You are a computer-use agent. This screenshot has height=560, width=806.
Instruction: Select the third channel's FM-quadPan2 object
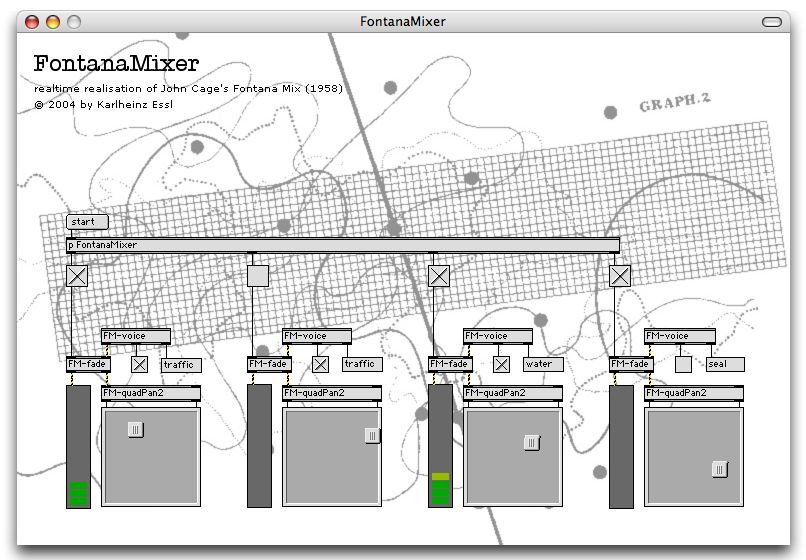[x=512, y=393]
